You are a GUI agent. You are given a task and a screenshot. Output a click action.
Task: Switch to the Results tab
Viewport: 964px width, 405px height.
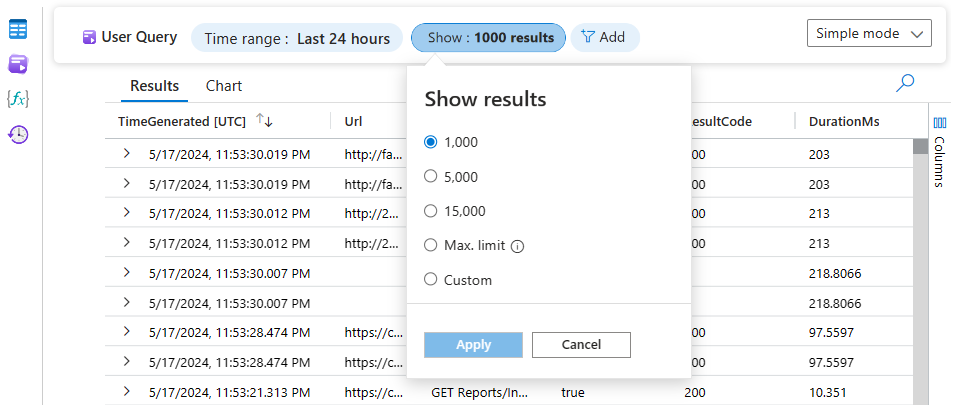[x=154, y=86]
